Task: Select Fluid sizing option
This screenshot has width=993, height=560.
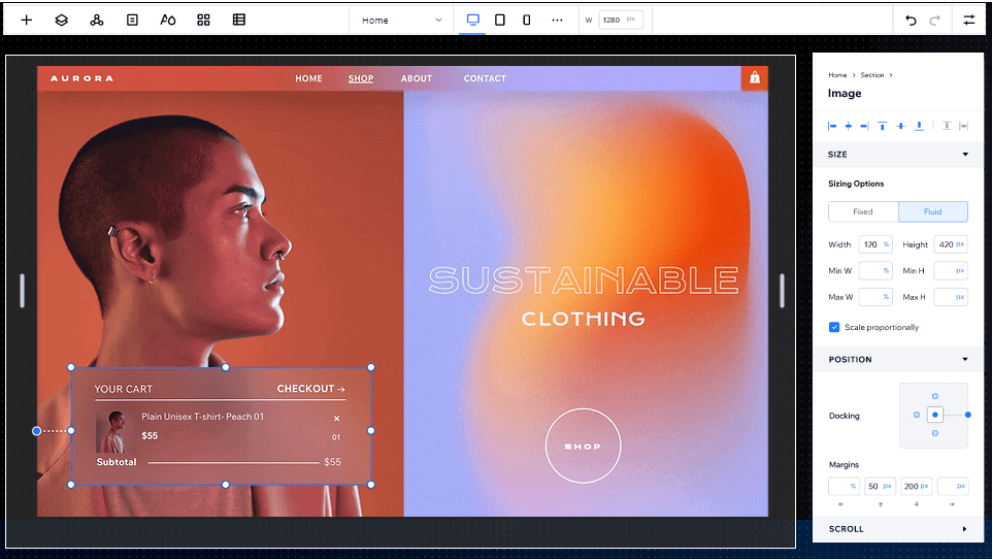Action: click(x=933, y=212)
